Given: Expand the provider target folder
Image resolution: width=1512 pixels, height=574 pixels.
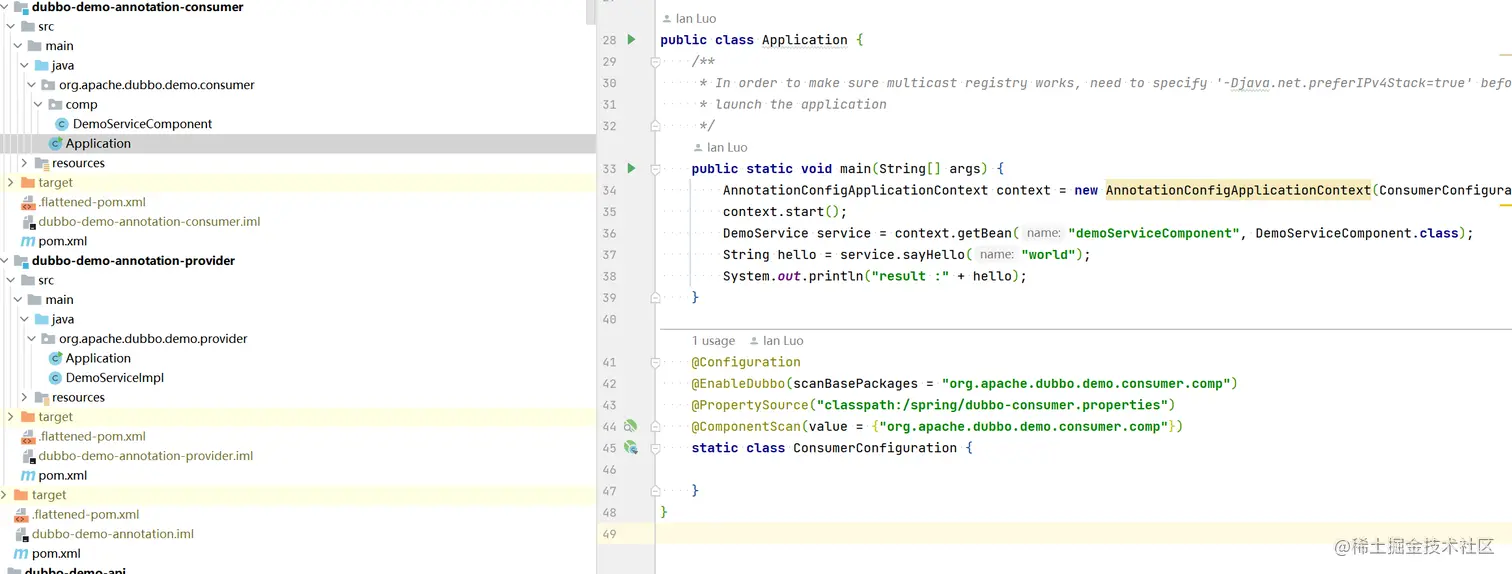Looking at the screenshot, I should (10, 417).
